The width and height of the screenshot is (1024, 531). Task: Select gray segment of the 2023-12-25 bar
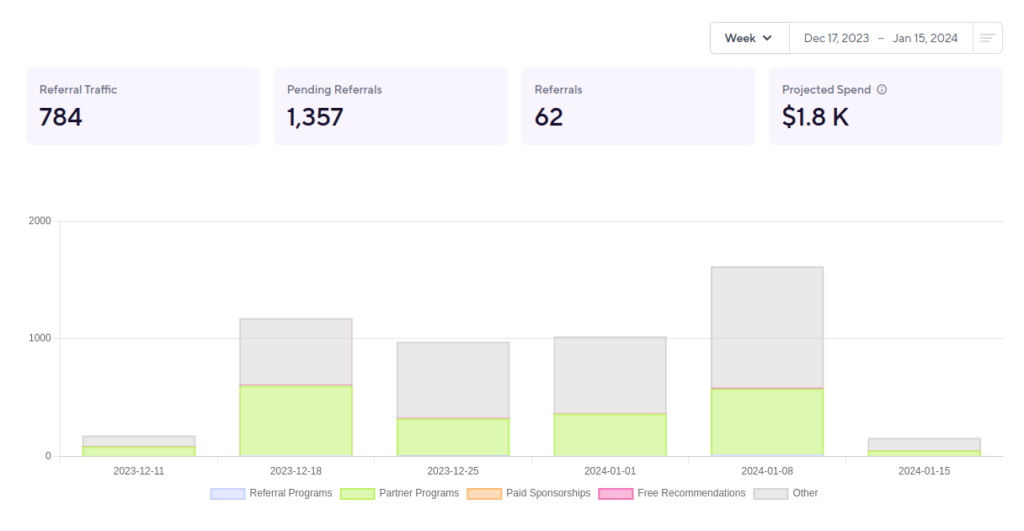[x=453, y=379]
